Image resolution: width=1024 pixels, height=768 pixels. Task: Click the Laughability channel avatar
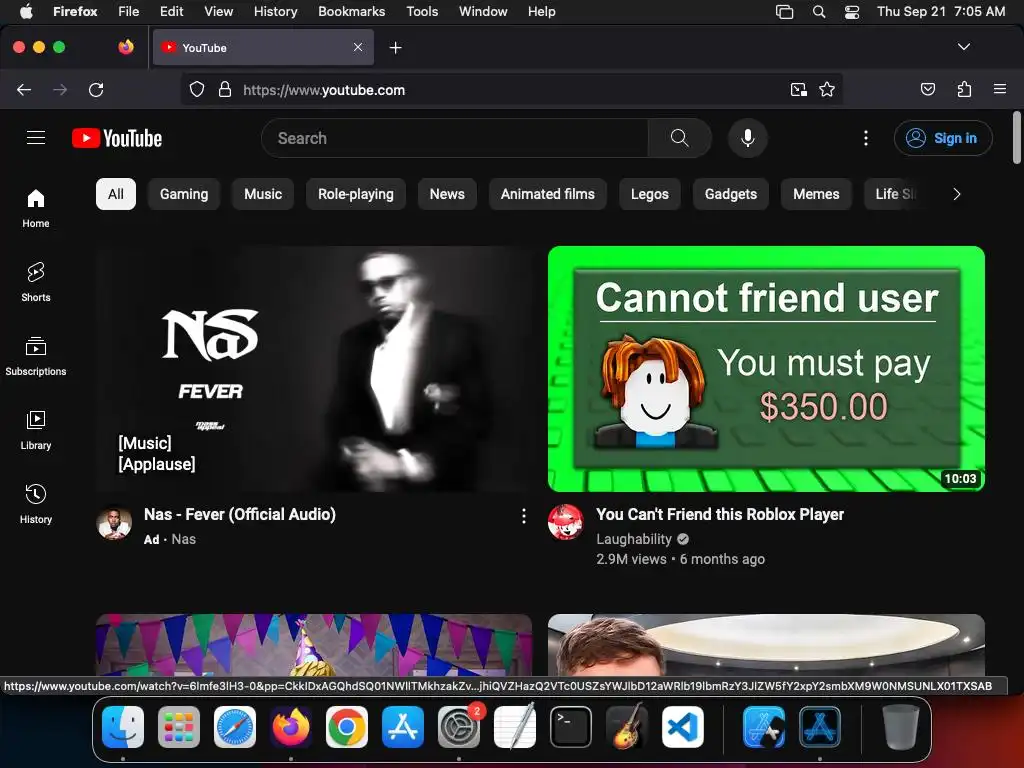(566, 523)
